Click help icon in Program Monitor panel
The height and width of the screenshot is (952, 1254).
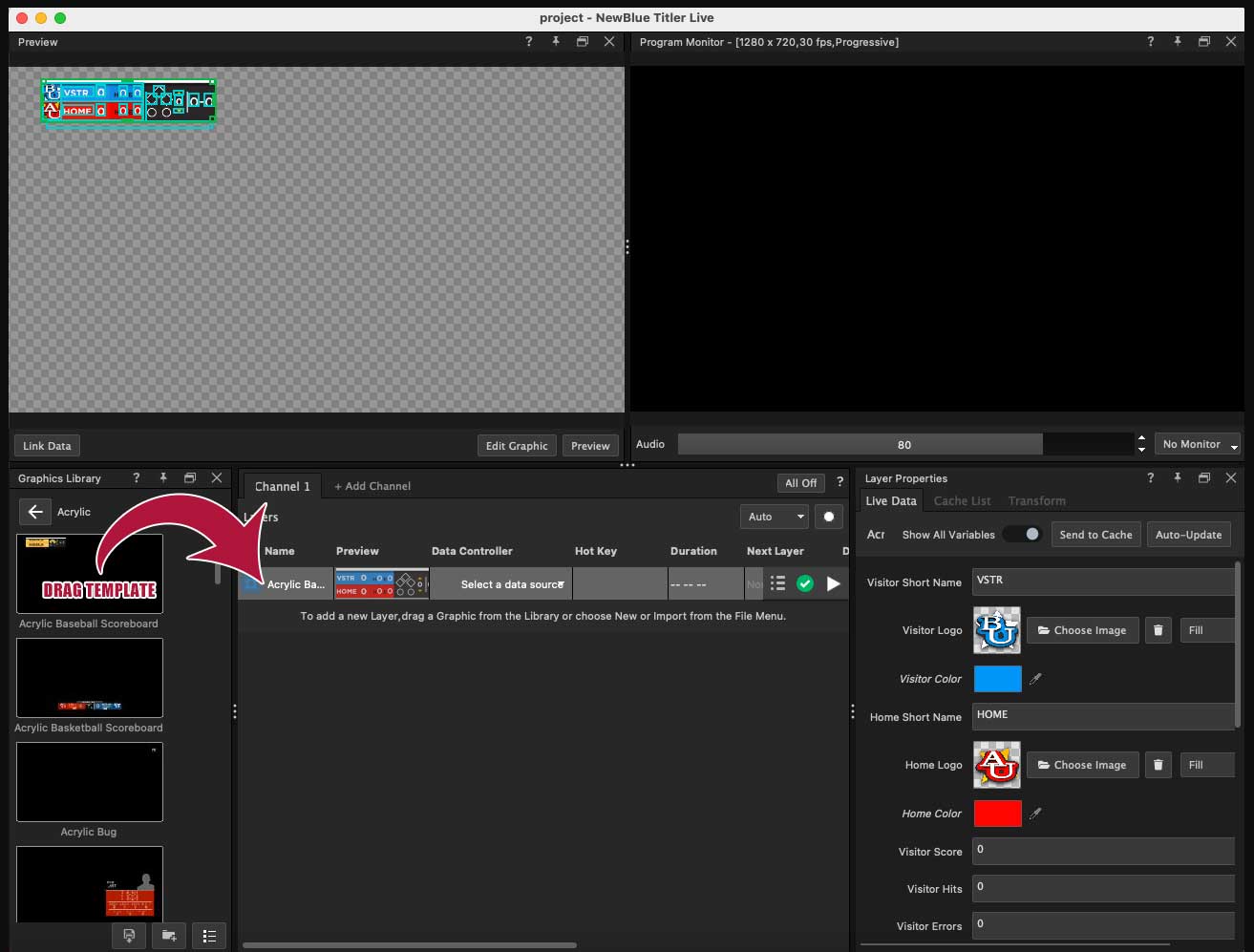click(1150, 42)
